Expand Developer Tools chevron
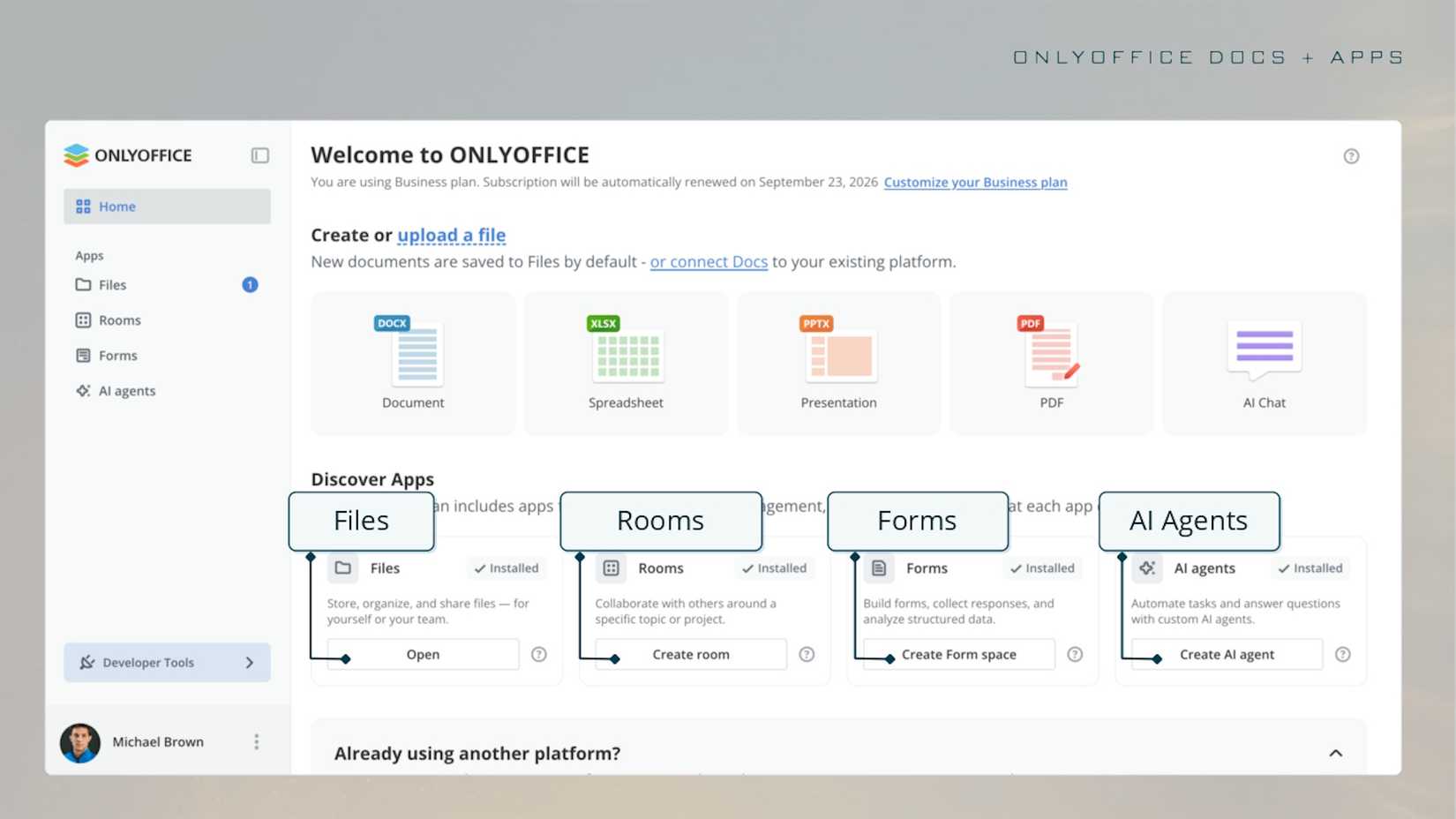 point(250,663)
